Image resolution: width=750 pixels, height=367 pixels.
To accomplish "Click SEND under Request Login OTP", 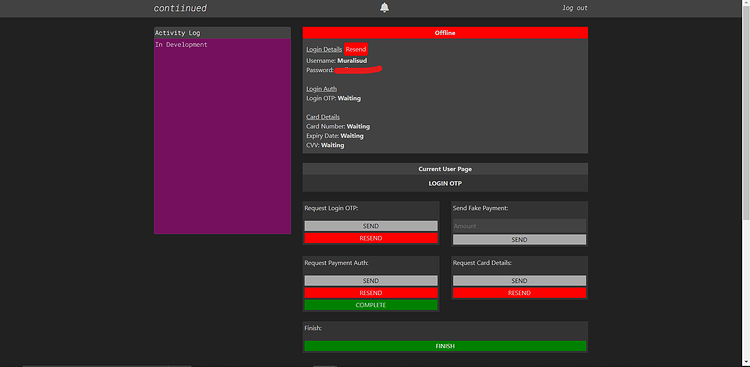I will (x=371, y=226).
